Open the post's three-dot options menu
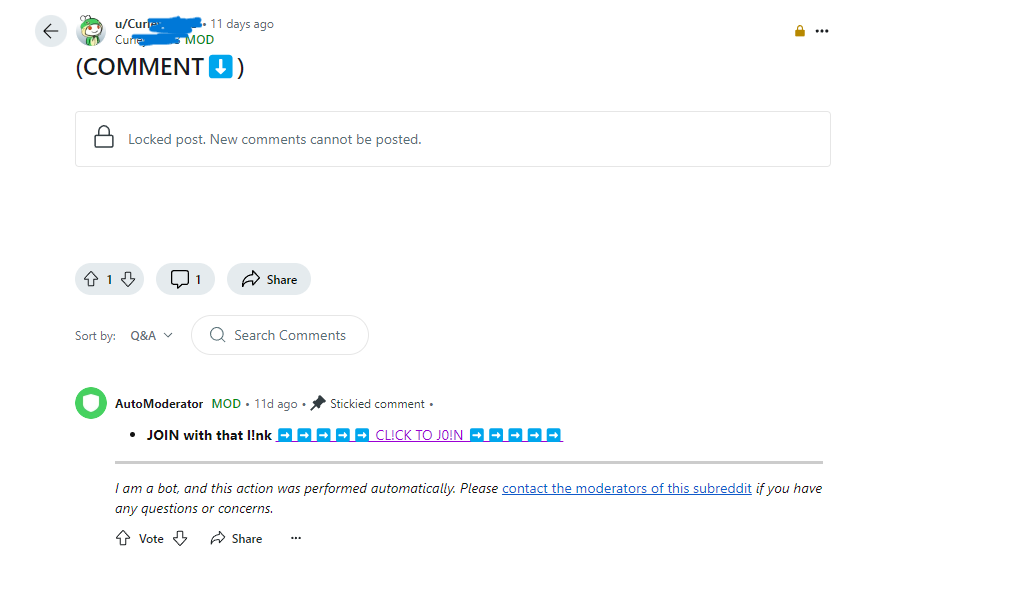Viewport: 1028px width, 610px height. pyautogui.click(x=821, y=31)
